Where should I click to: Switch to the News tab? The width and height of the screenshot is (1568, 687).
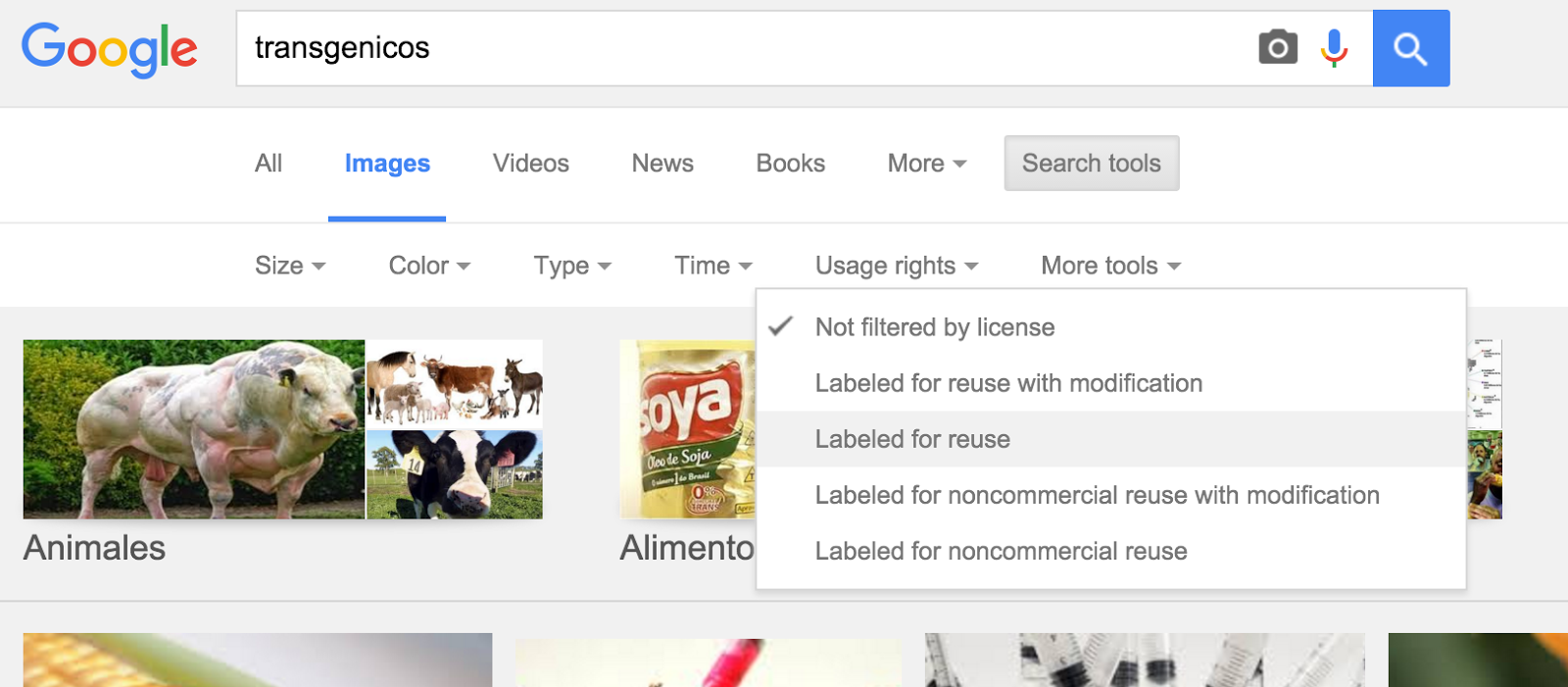coord(662,164)
